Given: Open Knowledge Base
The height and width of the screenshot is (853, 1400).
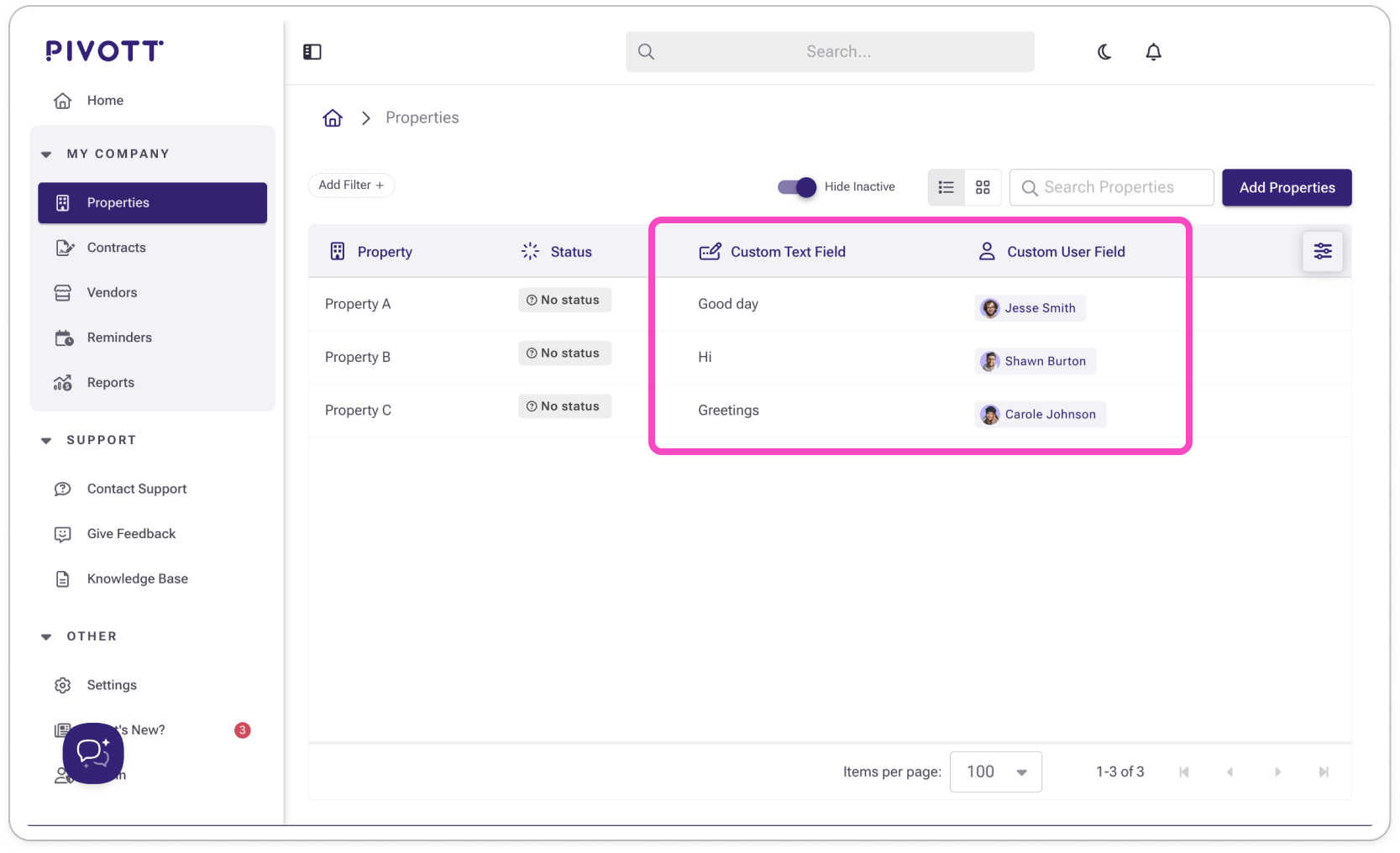Looking at the screenshot, I should click(x=153, y=579).
